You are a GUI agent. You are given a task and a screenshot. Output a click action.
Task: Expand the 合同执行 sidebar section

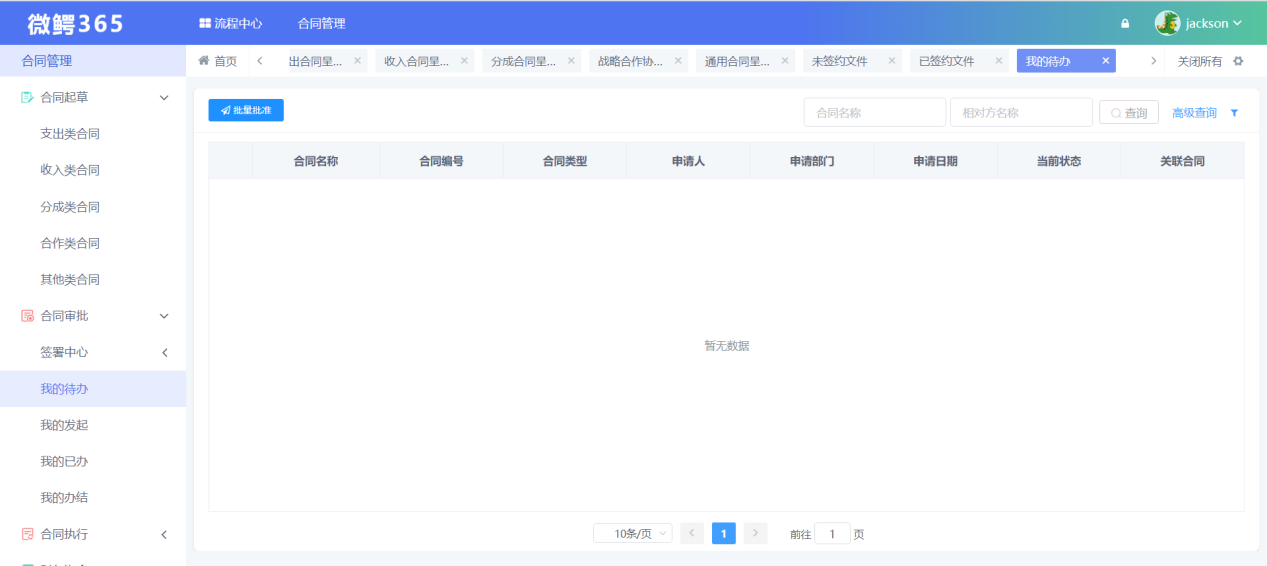click(x=164, y=534)
